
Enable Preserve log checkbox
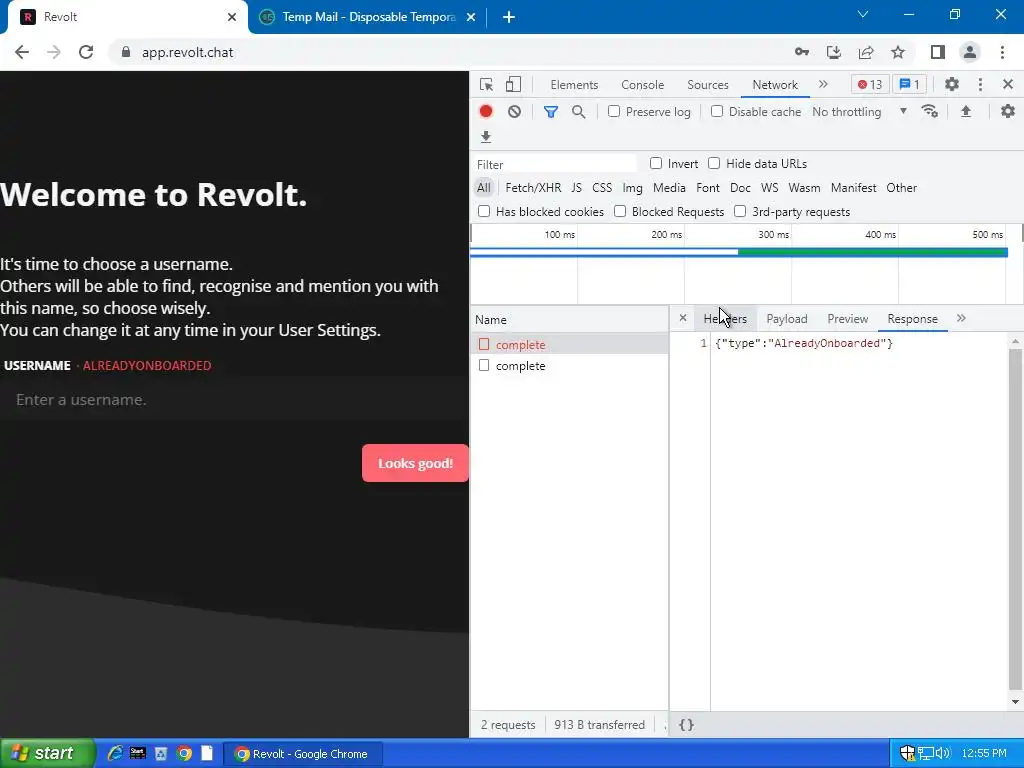[x=614, y=111]
